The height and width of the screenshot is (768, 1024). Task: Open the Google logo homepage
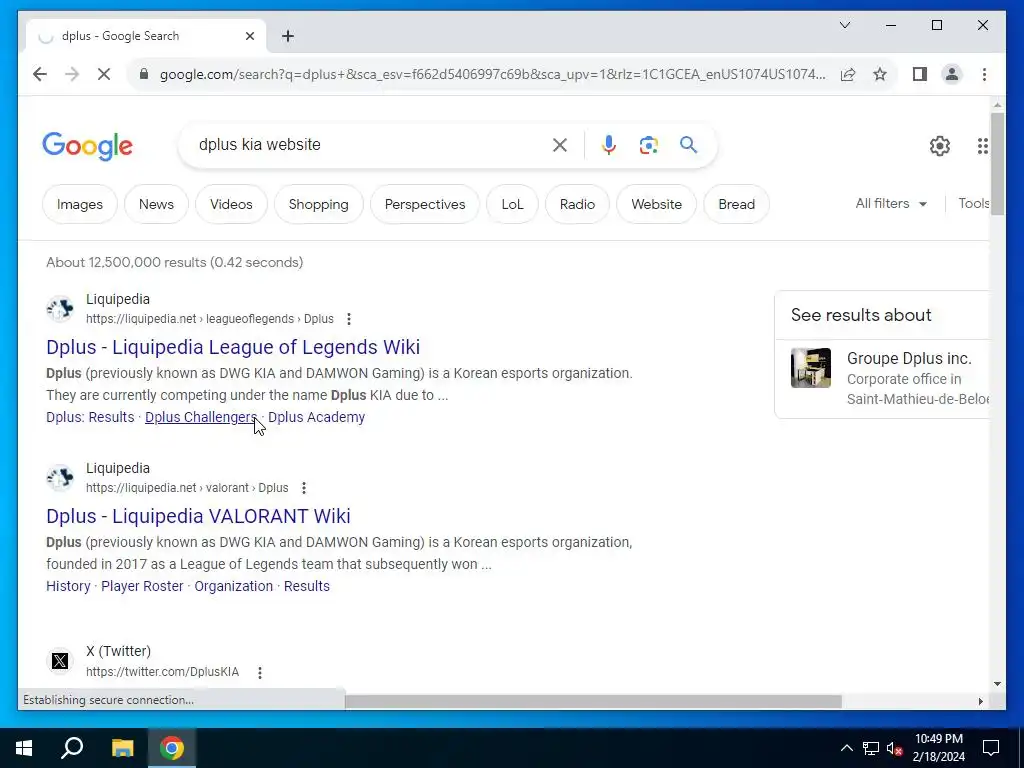point(88,146)
